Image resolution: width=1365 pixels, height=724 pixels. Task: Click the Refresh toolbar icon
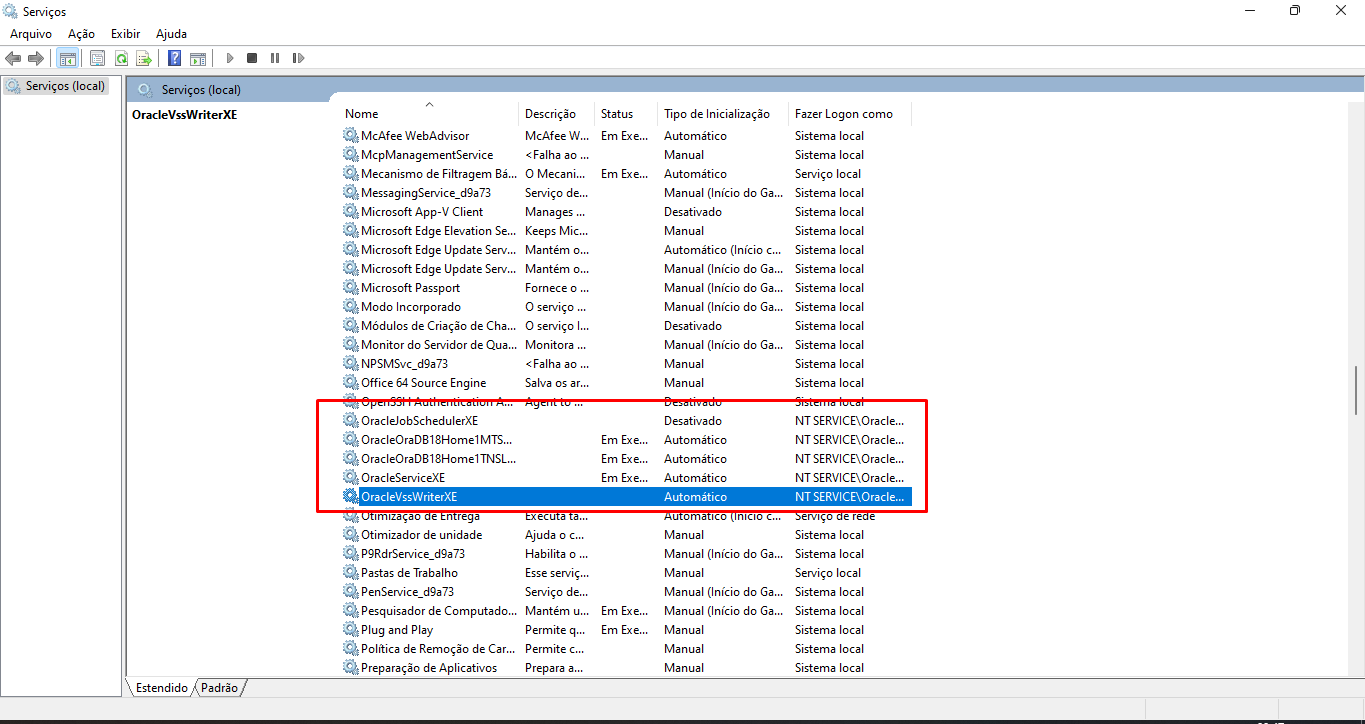click(121, 58)
